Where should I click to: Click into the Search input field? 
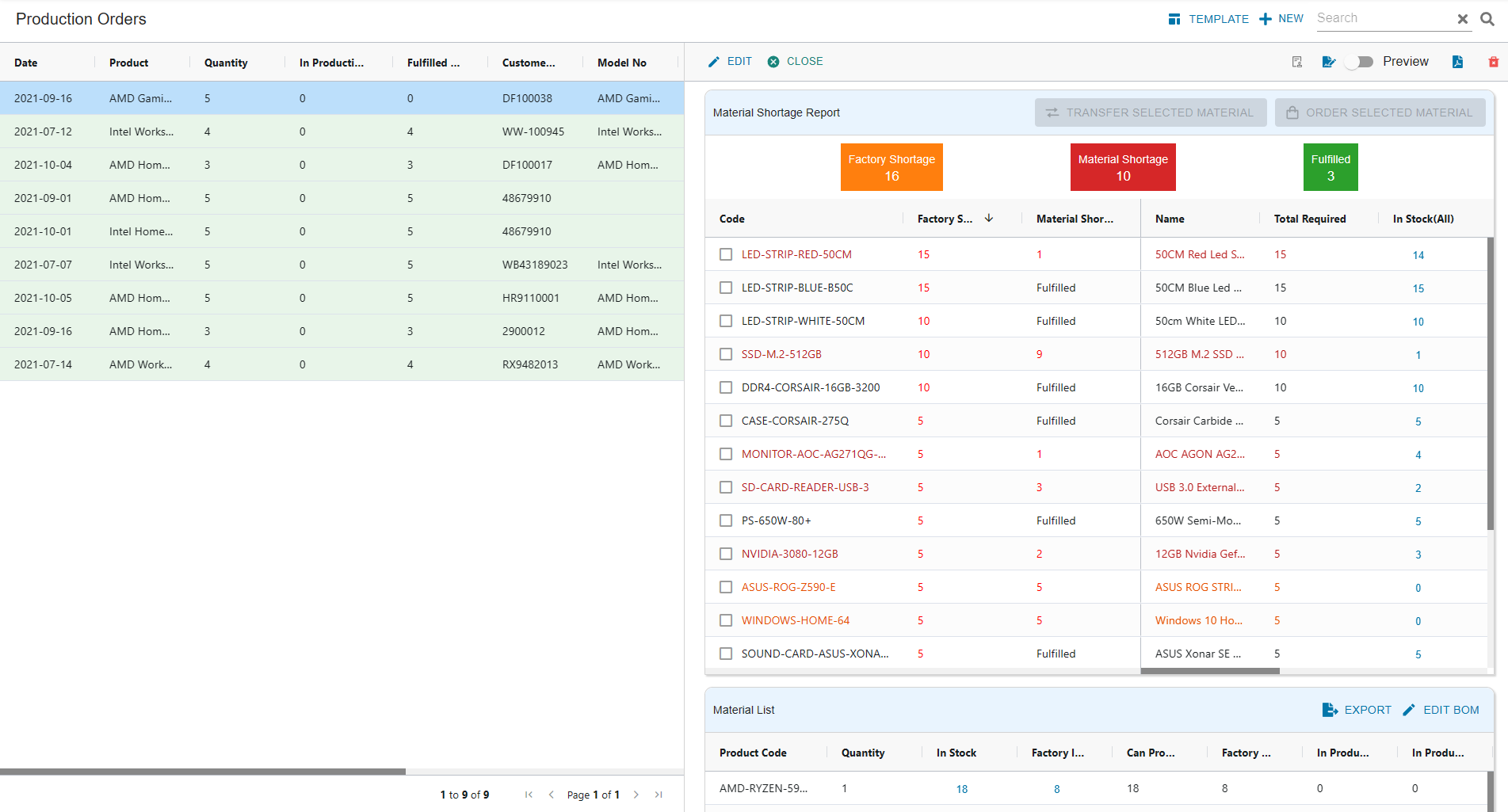coord(1383,18)
